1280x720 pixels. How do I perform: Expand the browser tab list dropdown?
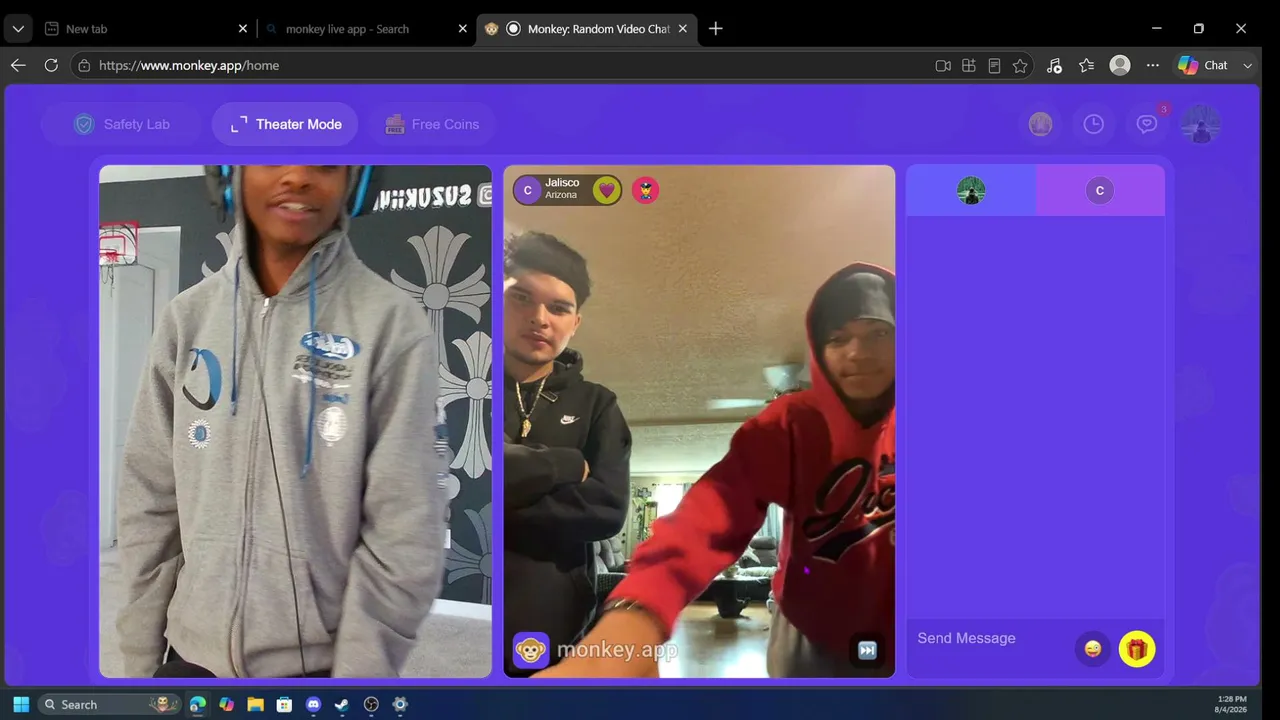(x=18, y=29)
